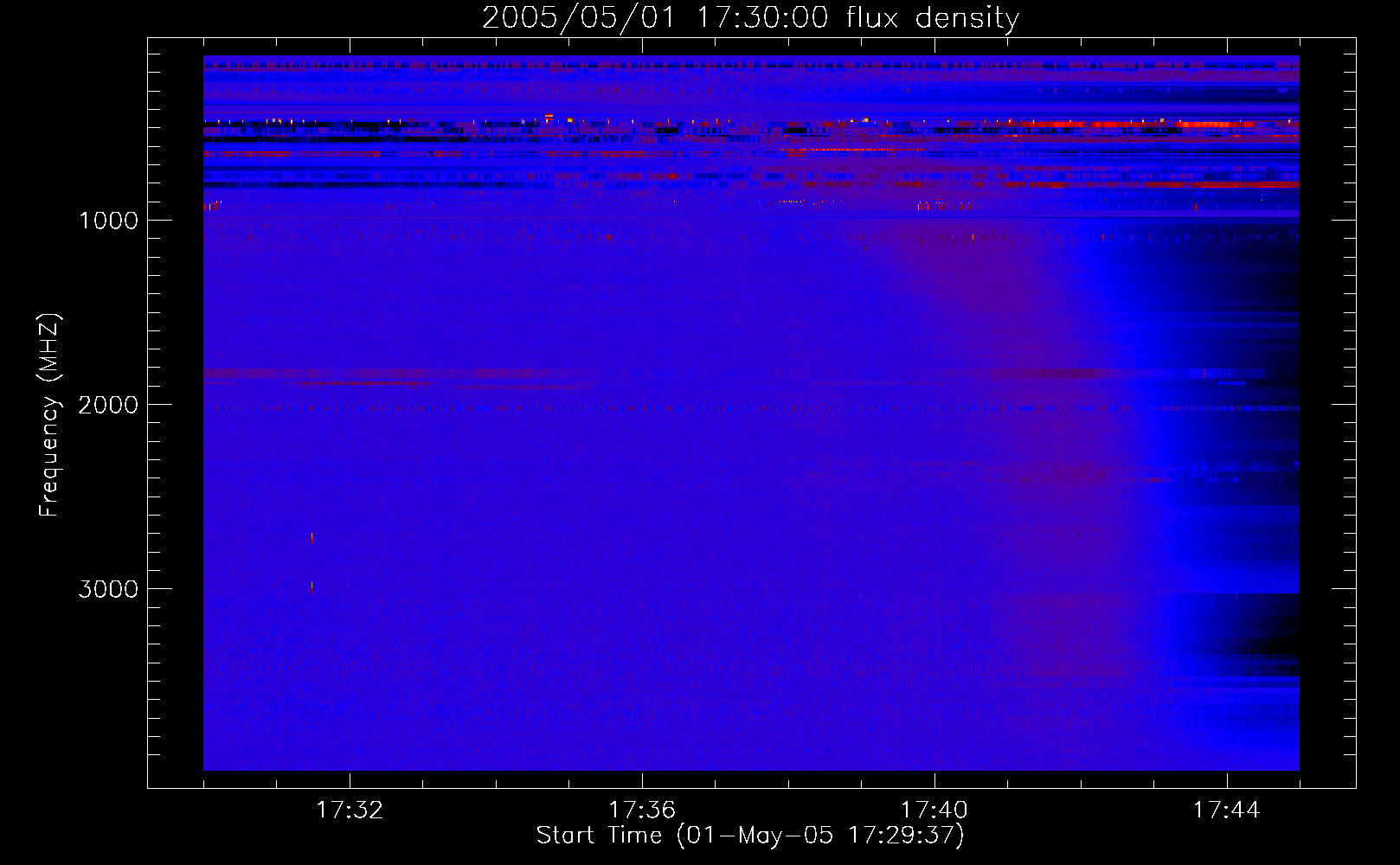Click the 17:32 time tick label
Screen dimensions: 1400x865
point(350,811)
